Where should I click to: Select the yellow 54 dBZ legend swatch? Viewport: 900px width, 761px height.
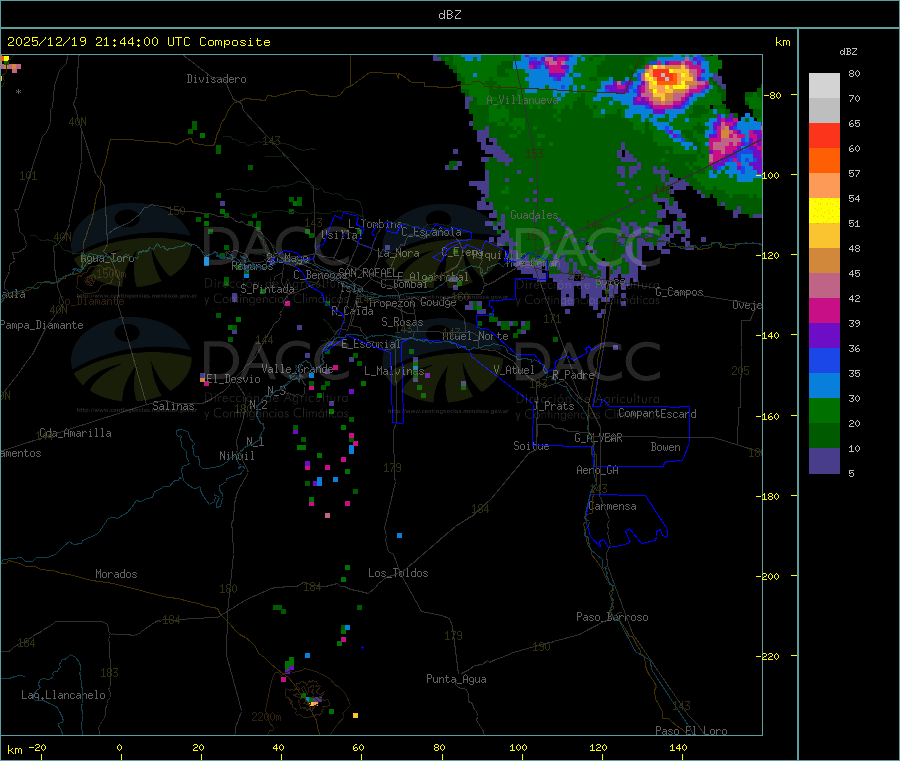824,211
